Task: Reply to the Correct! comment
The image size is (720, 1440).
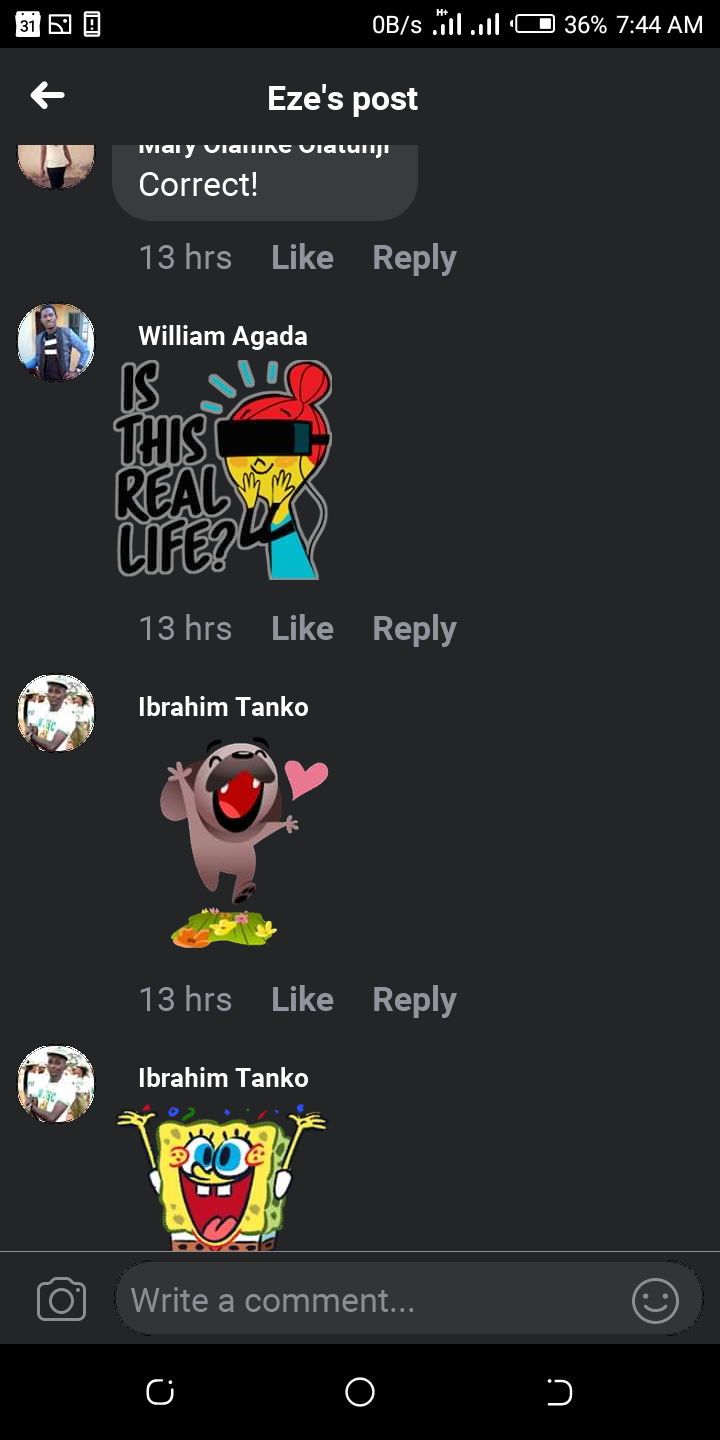Action: coord(414,258)
